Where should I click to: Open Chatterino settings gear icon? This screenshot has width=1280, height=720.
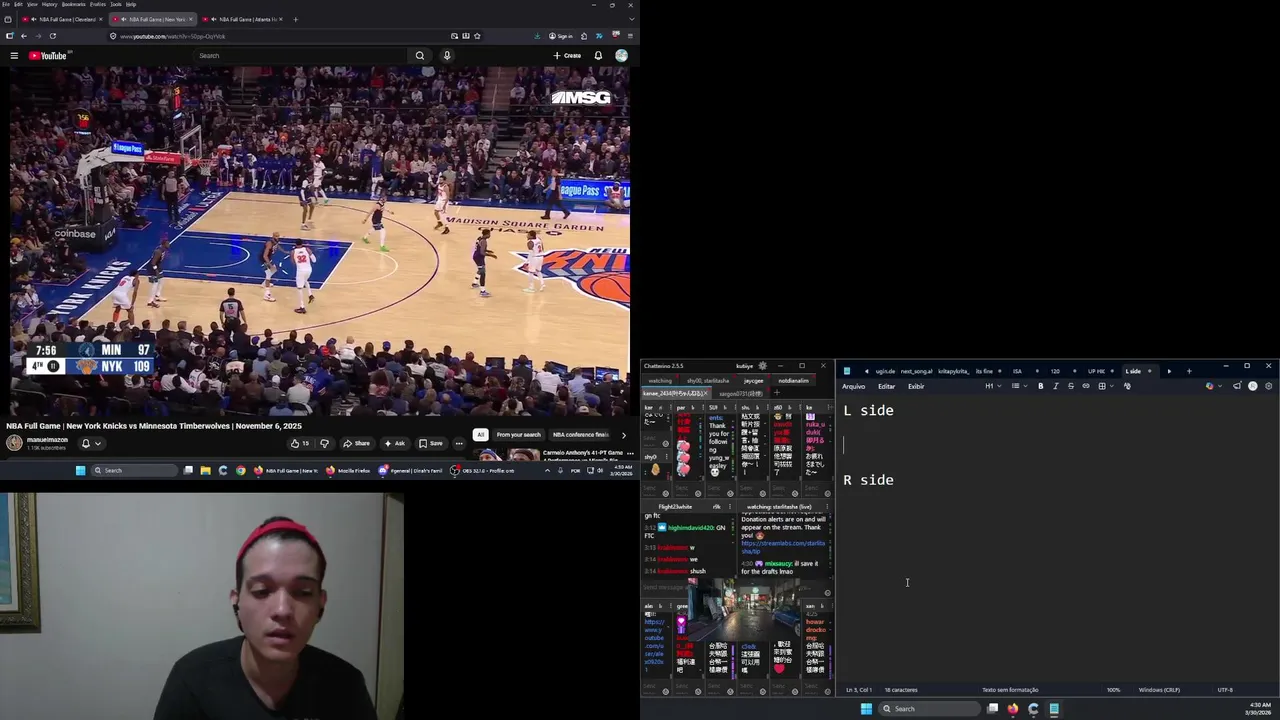coord(762,366)
